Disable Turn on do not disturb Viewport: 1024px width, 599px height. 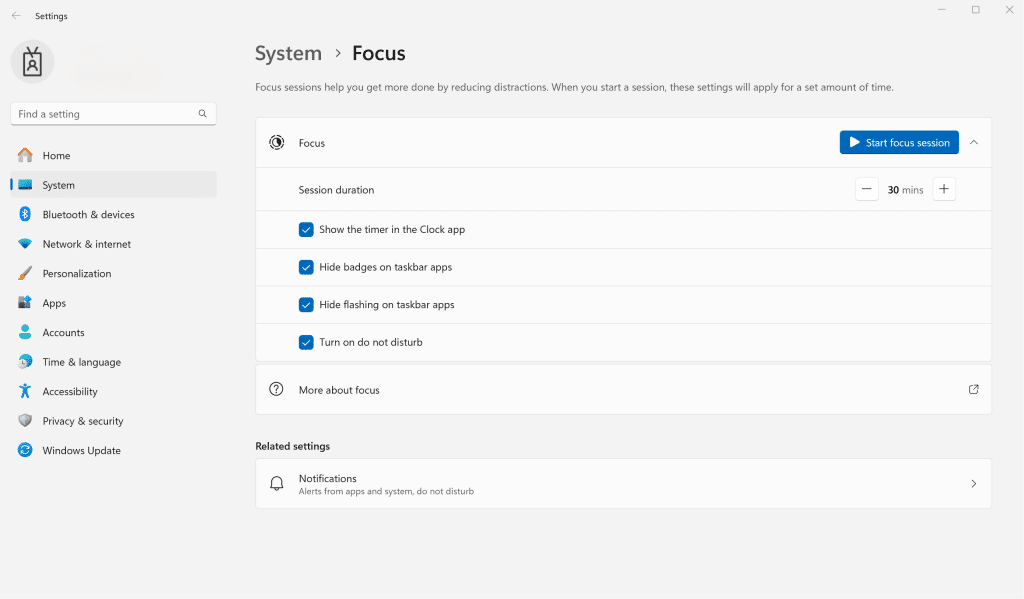(x=306, y=342)
